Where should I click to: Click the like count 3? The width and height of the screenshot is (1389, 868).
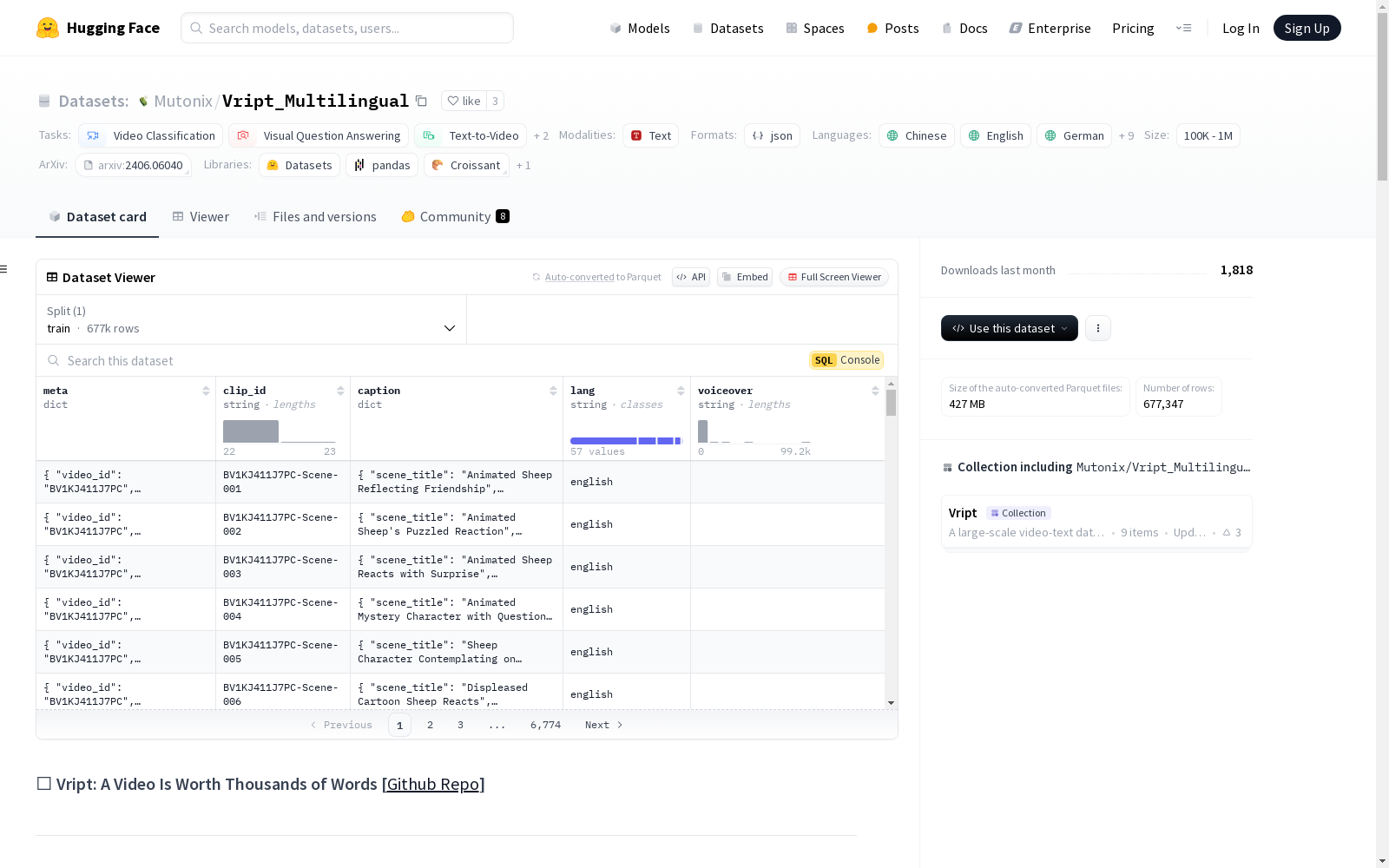pyautogui.click(x=495, y=101)
